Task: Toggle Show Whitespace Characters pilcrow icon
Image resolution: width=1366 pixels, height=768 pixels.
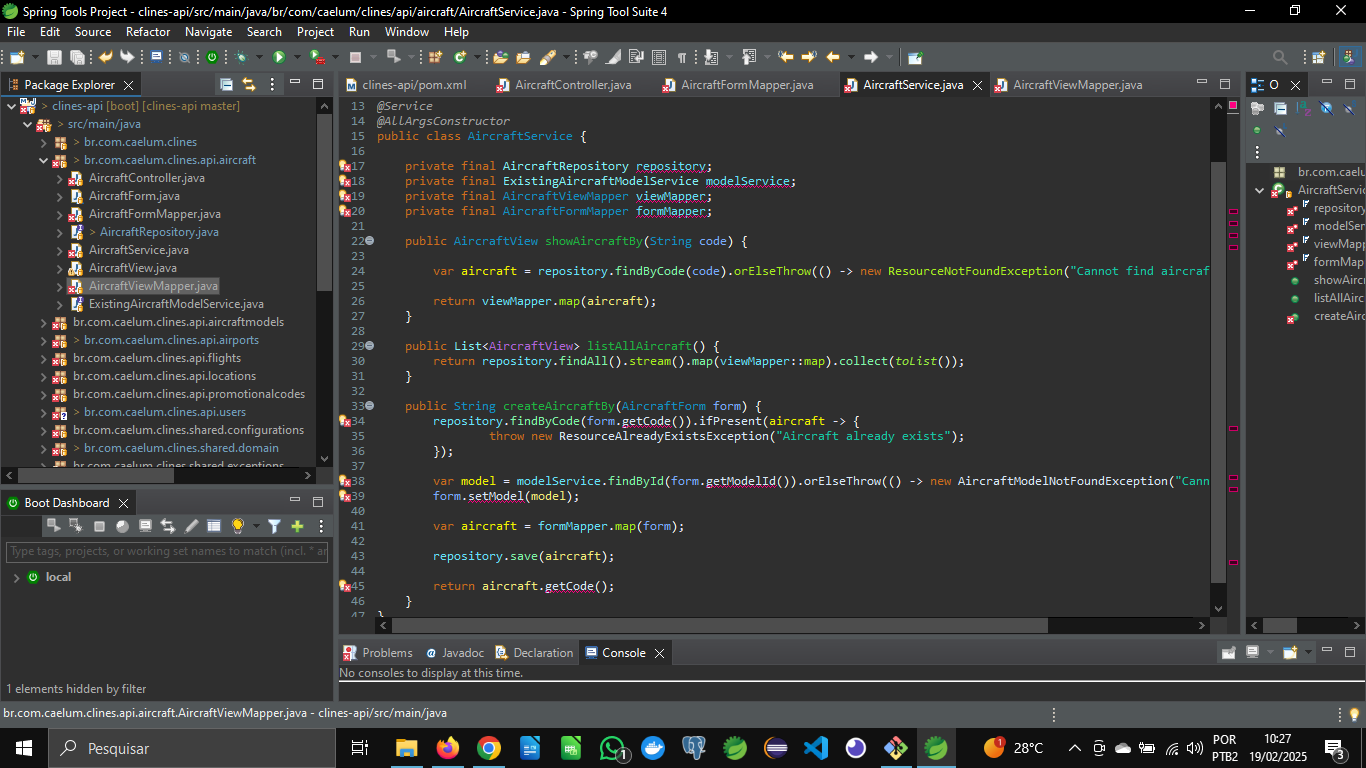Action: (682, 57)
